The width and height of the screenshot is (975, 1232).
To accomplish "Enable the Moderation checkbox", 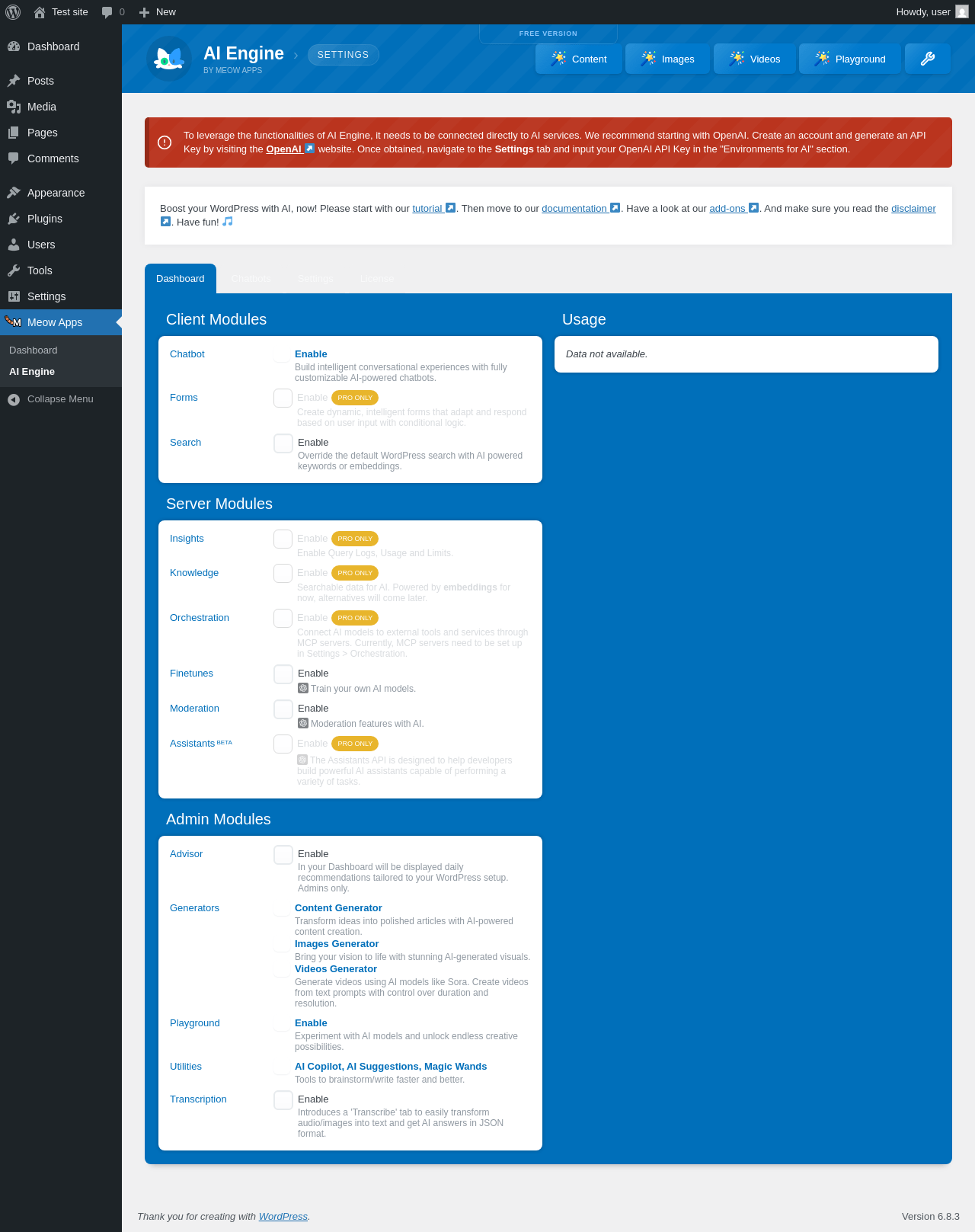I will click(x=283, y=709).
